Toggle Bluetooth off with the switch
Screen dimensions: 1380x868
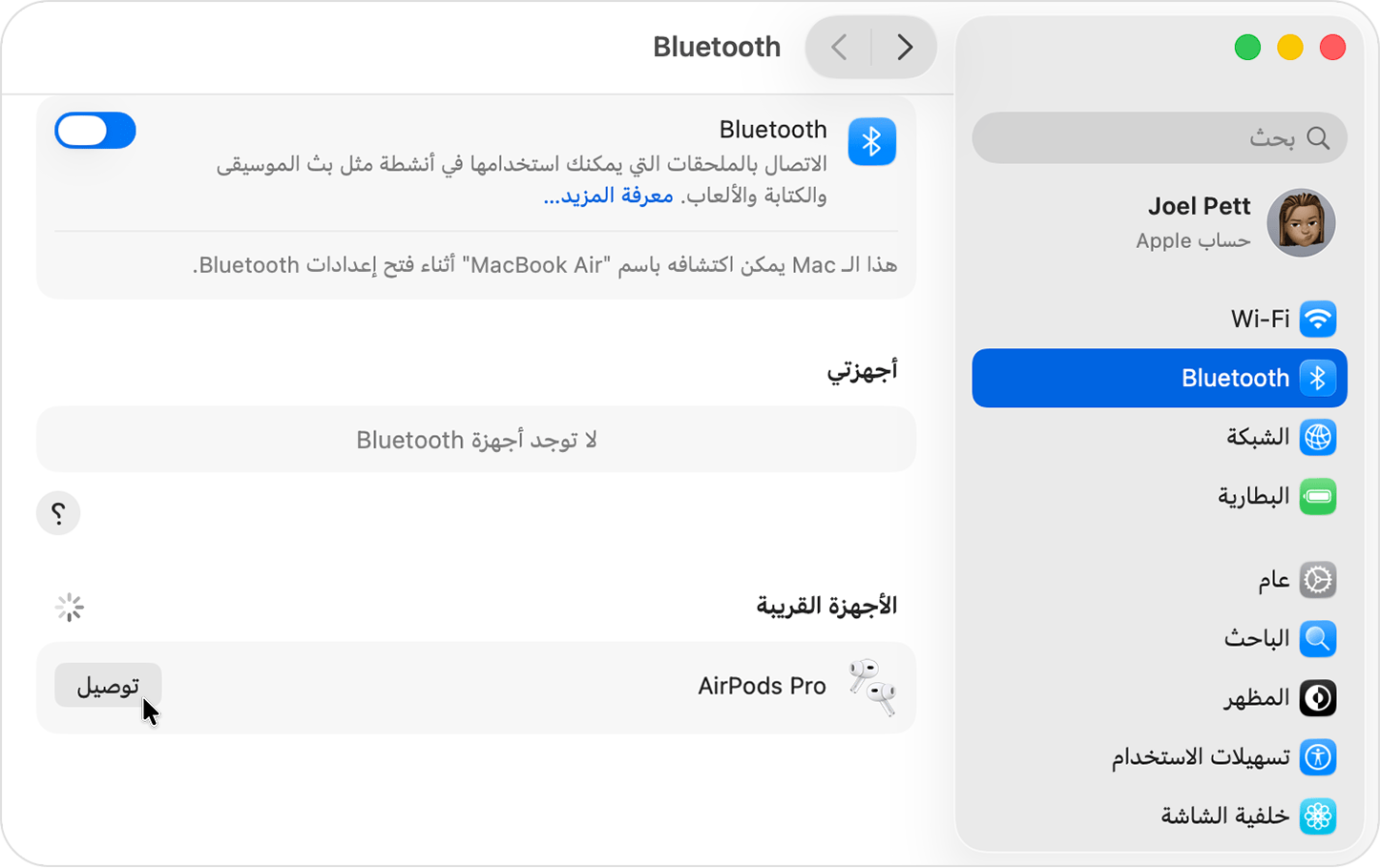pos(94,130)
